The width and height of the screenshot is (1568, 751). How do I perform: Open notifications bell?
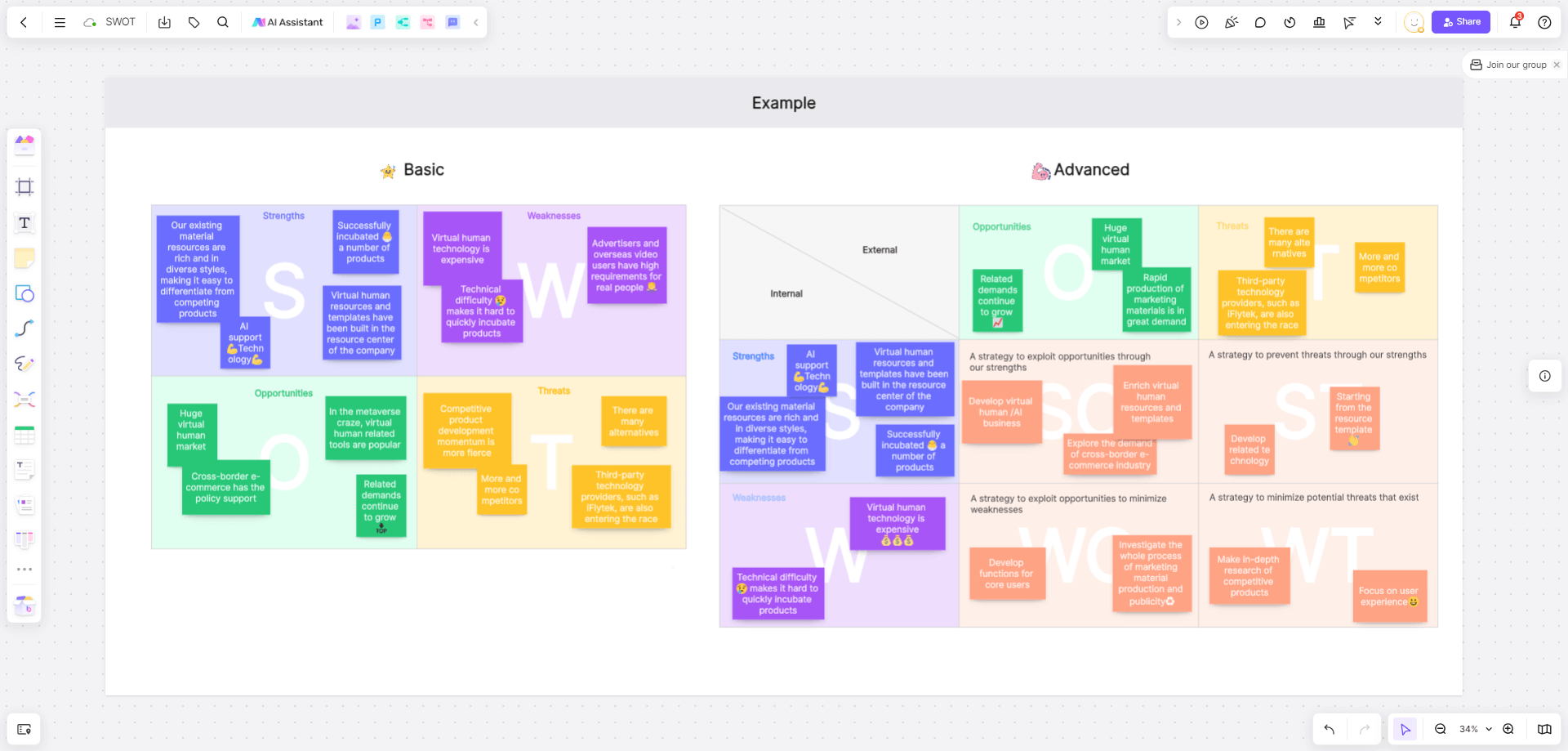[x=1515, y=22]
